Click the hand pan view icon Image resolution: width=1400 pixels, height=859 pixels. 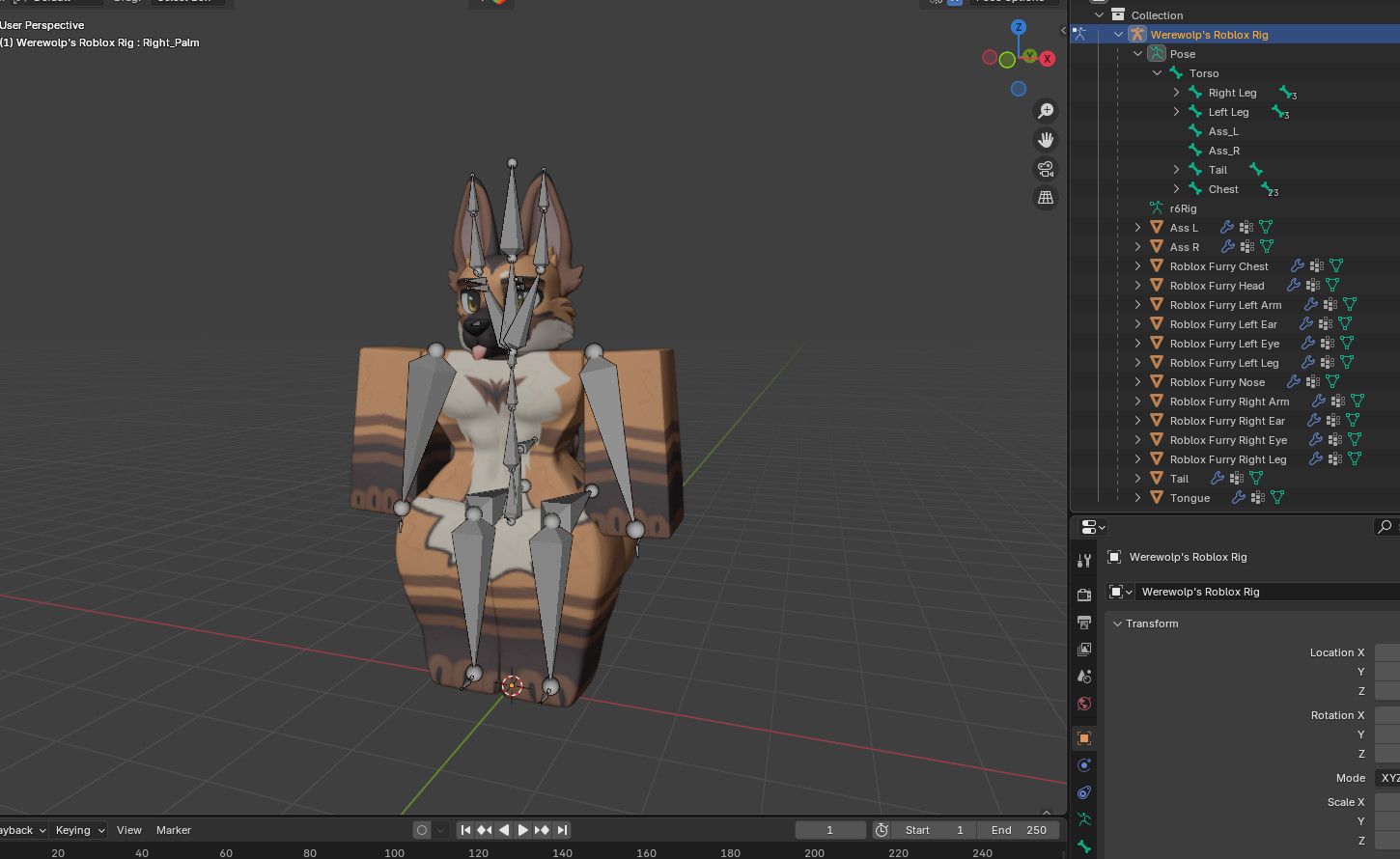[x=1046, y=140]
